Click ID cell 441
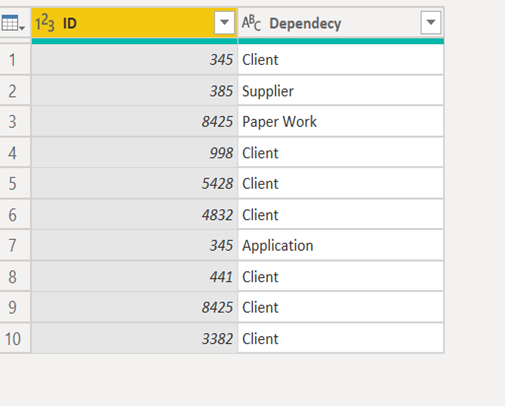The width and height of the screenshot is (505, 406). click(134, 277)
